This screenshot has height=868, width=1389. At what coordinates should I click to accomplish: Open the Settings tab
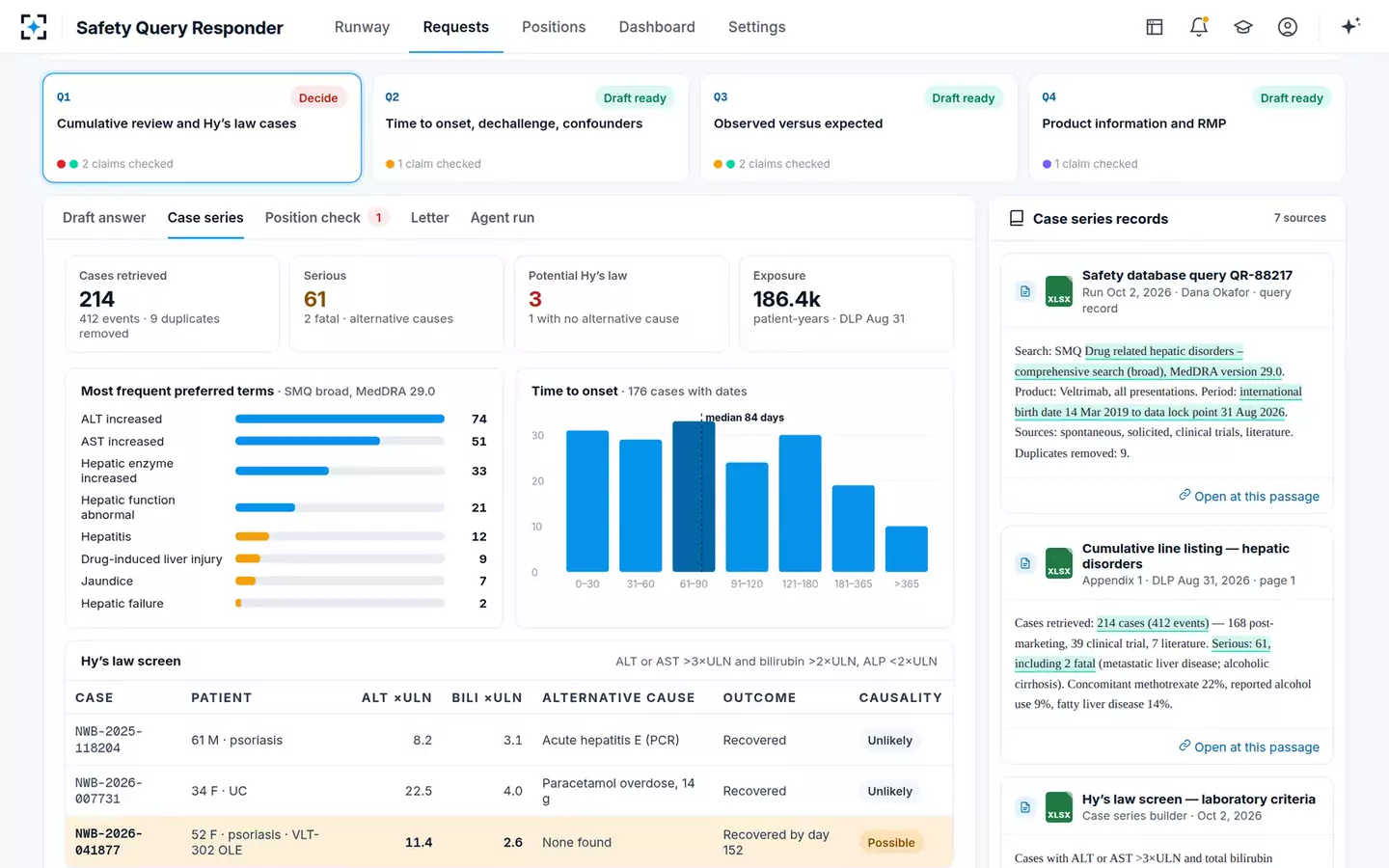point(757,27)
